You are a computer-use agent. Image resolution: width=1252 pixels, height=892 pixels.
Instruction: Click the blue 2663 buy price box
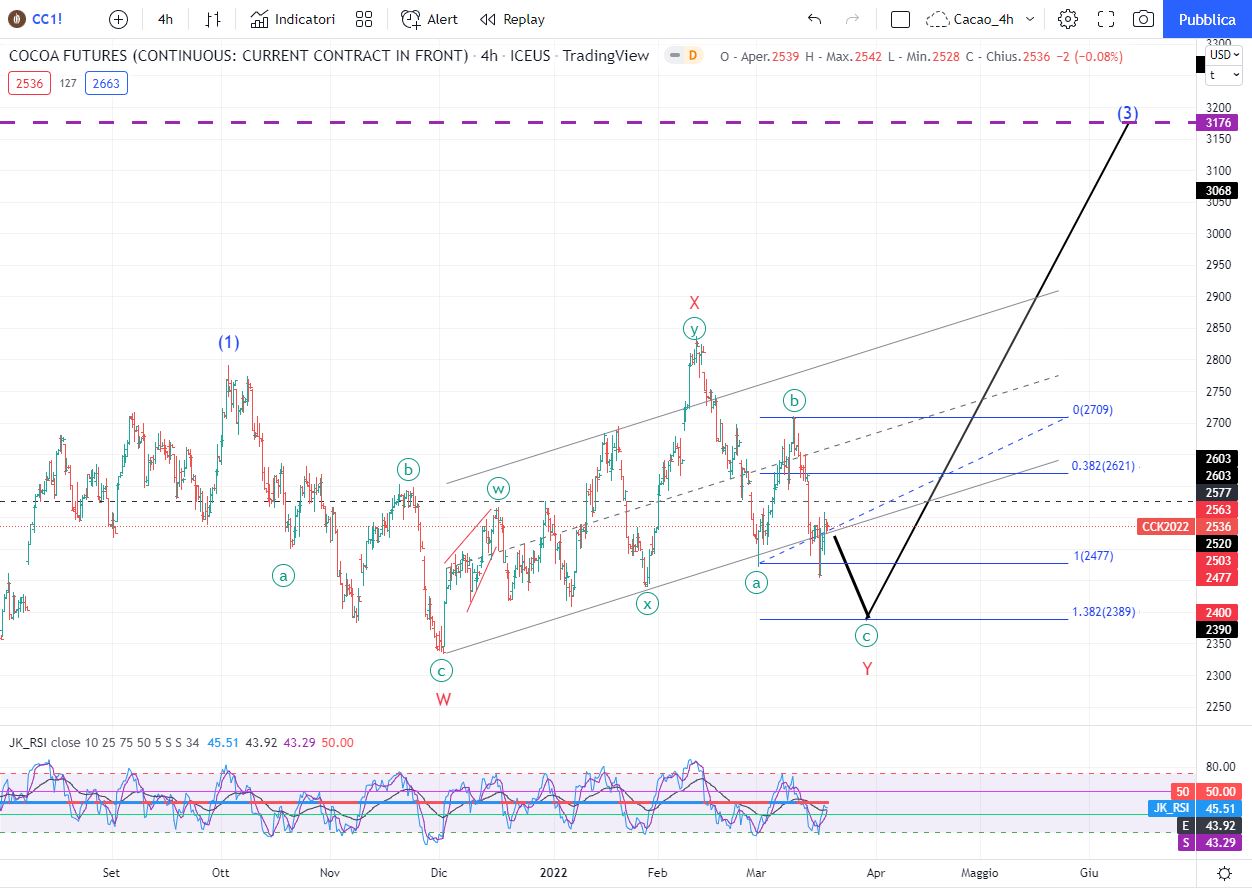coord(106,83)
